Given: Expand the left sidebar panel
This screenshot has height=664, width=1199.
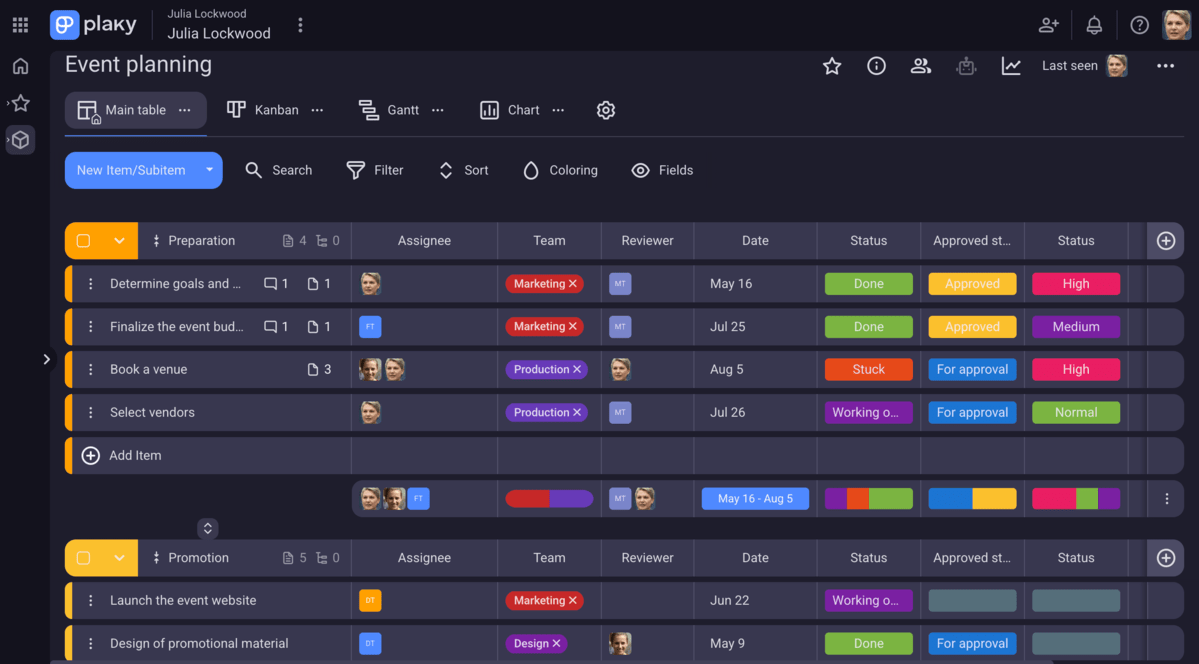Looking at the screenshot, I should pyautogui.click(x=46, y=359).
